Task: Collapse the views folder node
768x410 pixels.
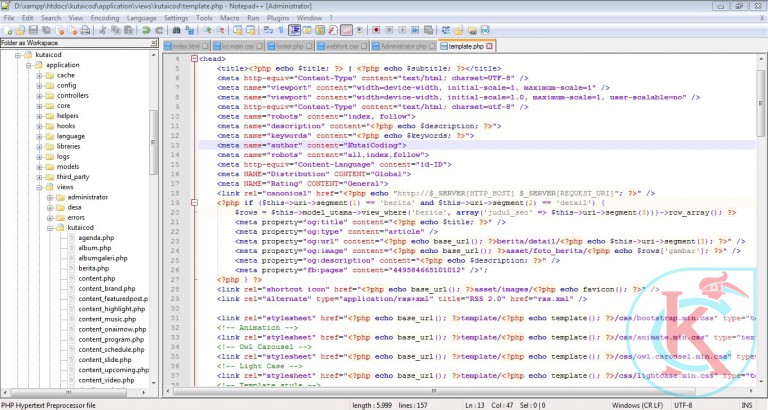Action: (x=40, y=187)
